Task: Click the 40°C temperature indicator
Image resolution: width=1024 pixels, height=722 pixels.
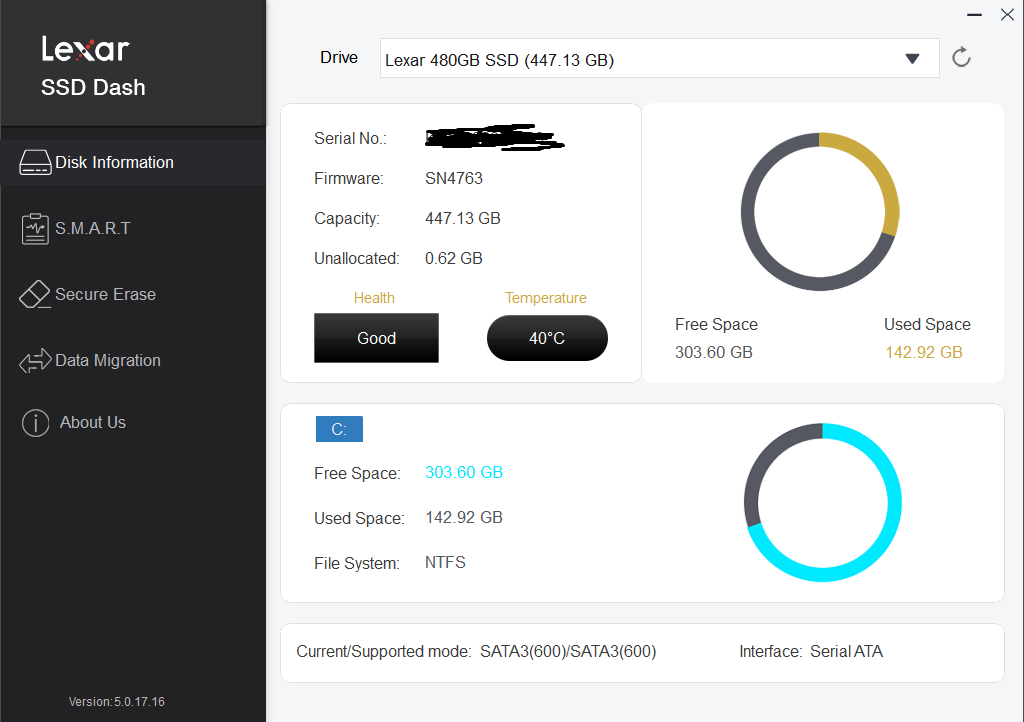Action: click(x=547, y=338)
